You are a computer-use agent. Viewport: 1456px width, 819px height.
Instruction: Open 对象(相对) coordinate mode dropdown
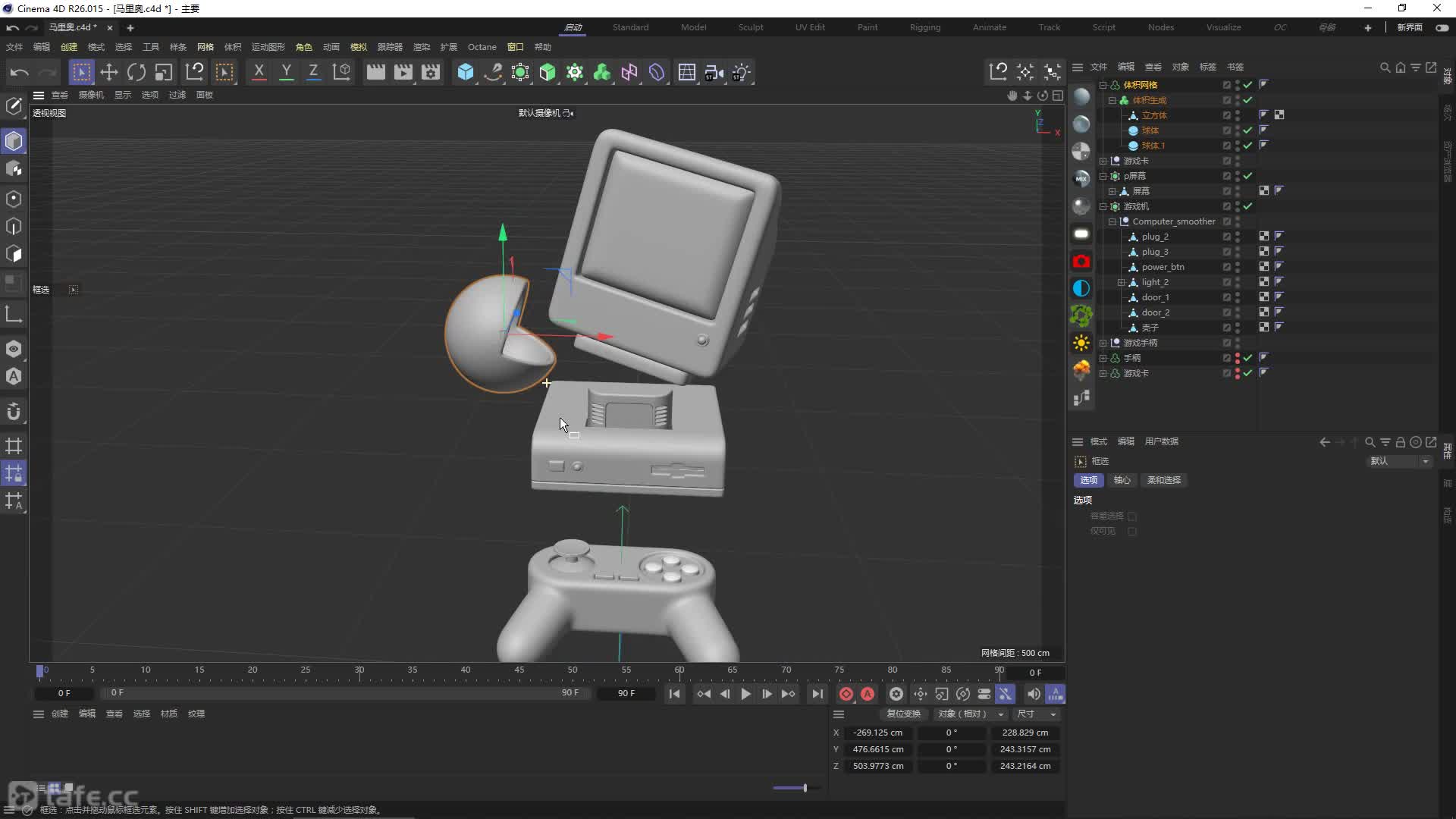[x=971, y=714]
